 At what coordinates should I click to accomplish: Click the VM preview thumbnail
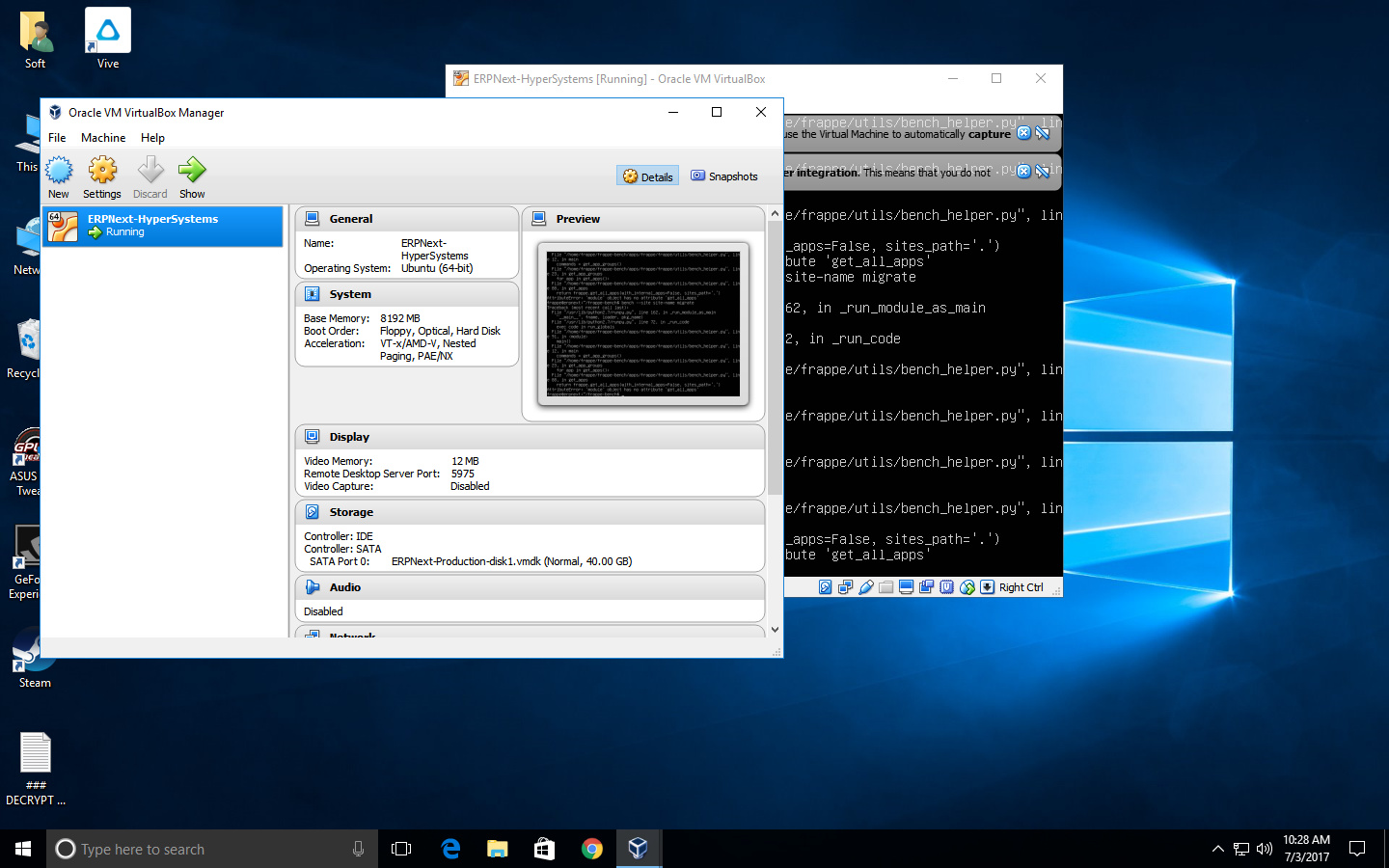point(643,324)
